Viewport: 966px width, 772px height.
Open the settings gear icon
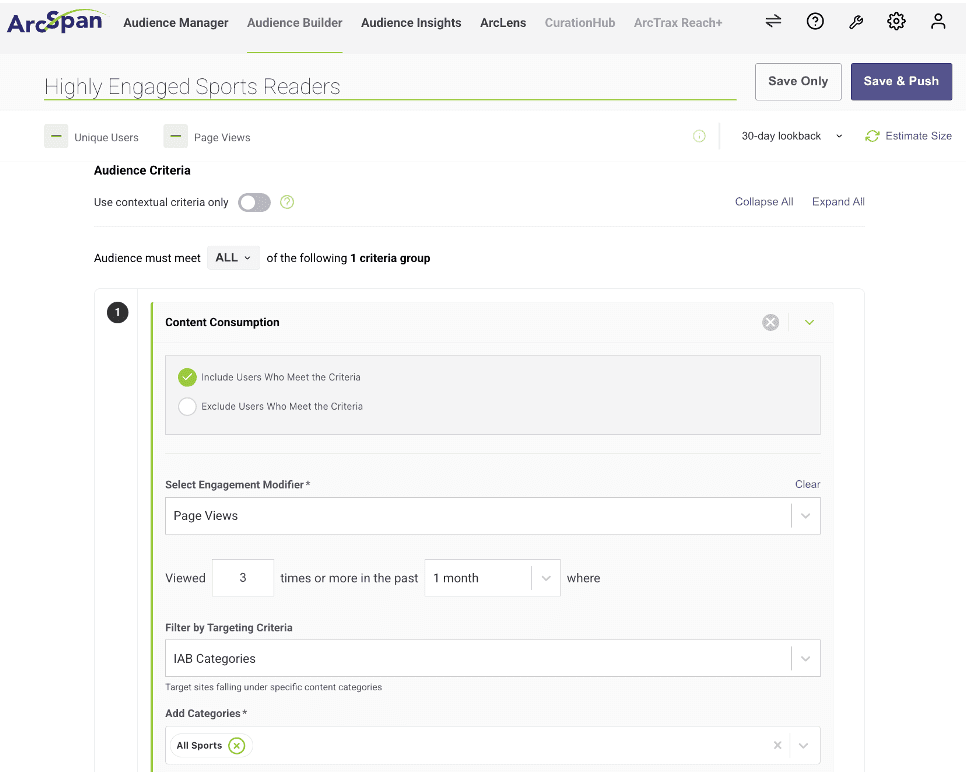coord(896,22)
